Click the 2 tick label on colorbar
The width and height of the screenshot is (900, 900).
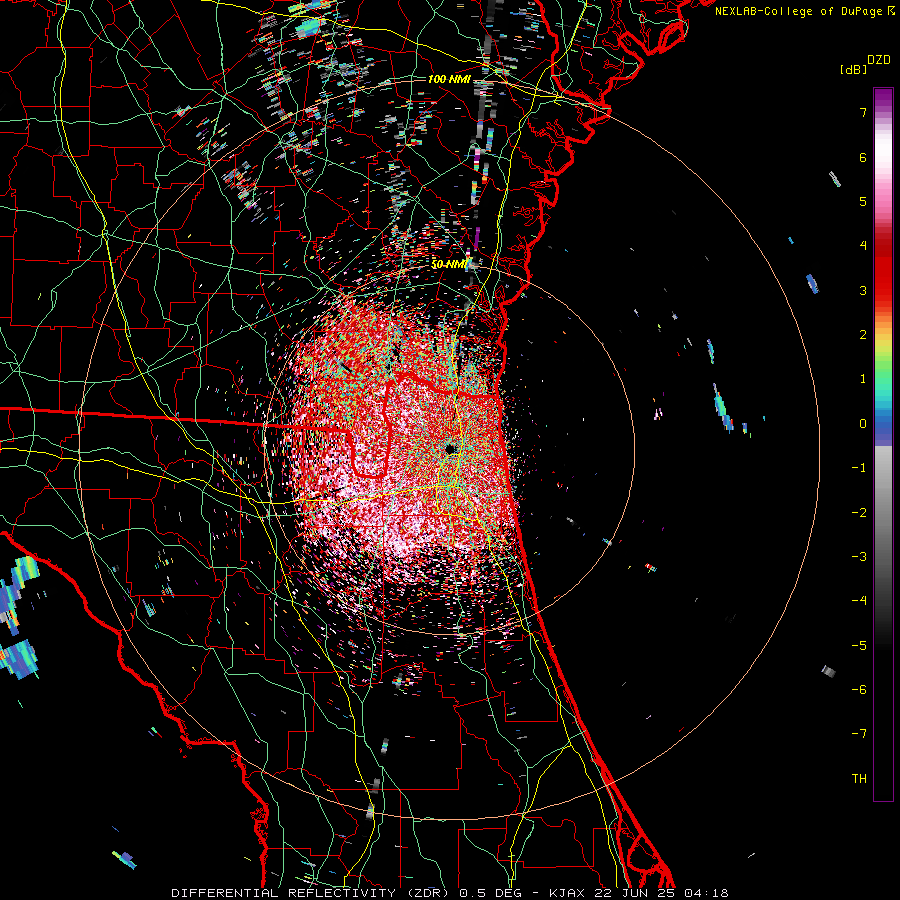[x=863, y=334]
